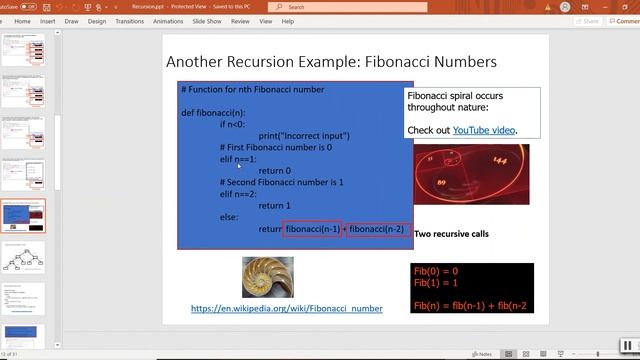Follow the YouTube video hyperlink
640x360 pixels.
pyautogui.click(x=484, y=130)
